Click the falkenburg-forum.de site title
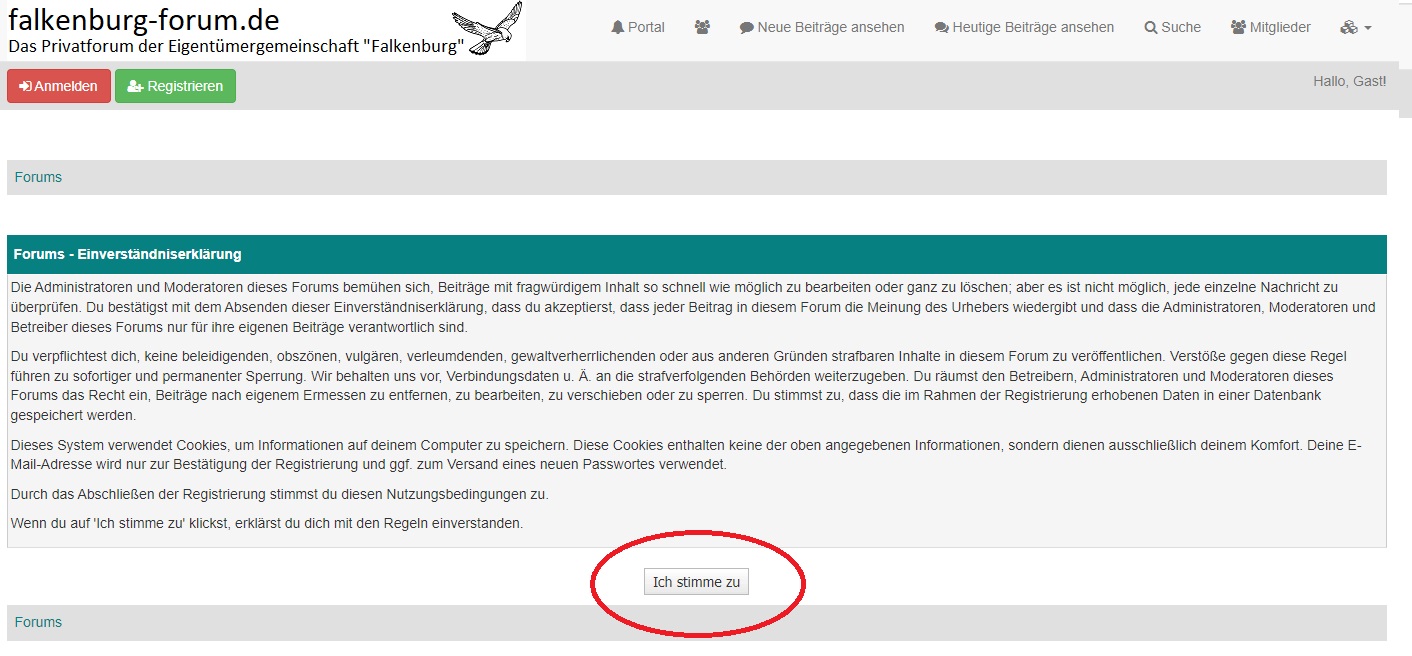This screenshot has width=1412, height=656. point(144,19)
